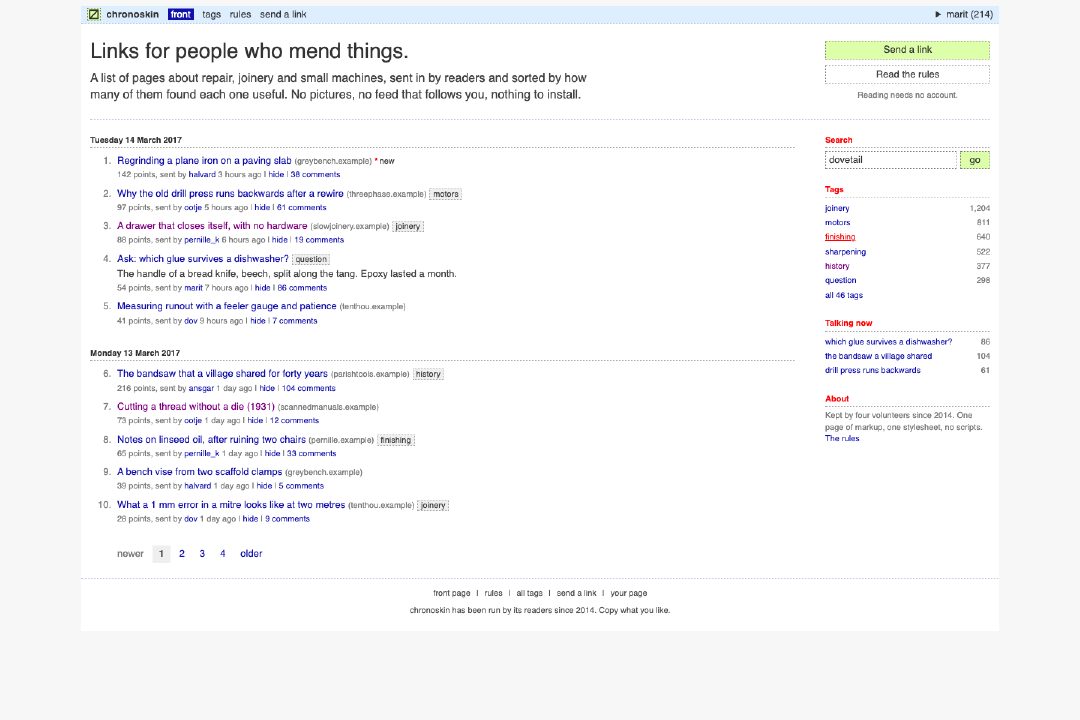
Task: View 61 comments on drill press story
Action: pyautogui.click(x=302, y=207)
